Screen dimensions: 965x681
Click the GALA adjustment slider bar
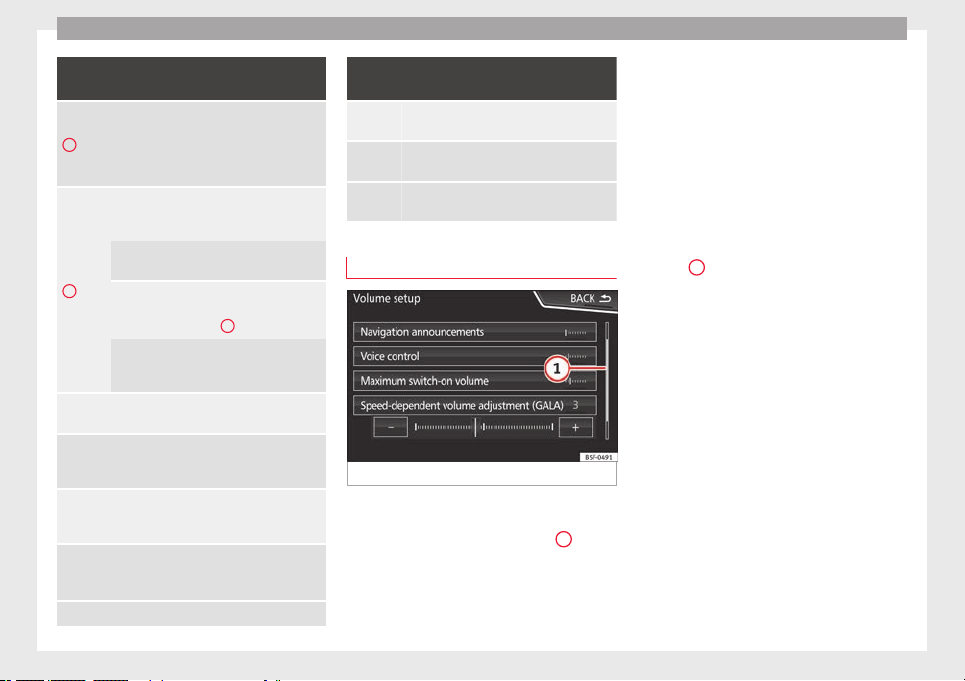(x=484, y=427)
